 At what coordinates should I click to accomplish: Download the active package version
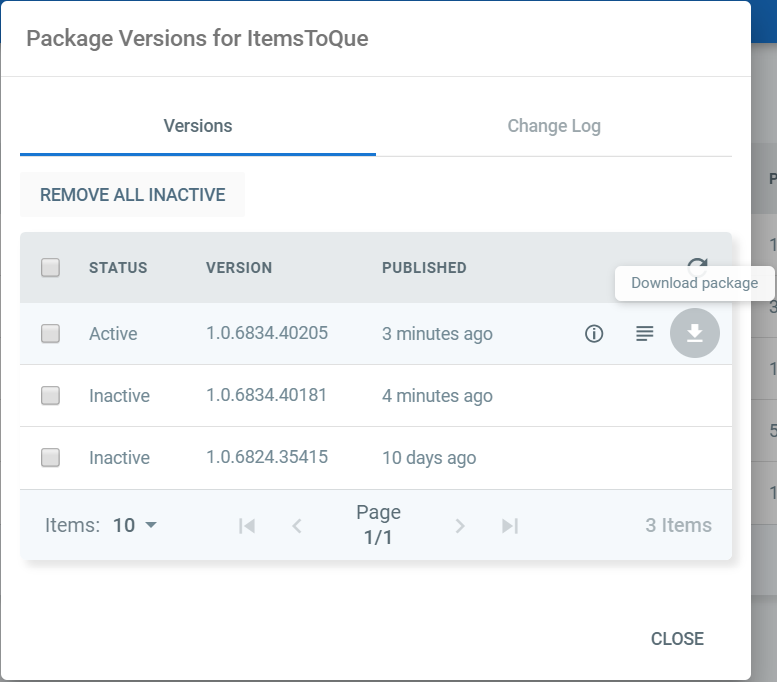(694, 333)
